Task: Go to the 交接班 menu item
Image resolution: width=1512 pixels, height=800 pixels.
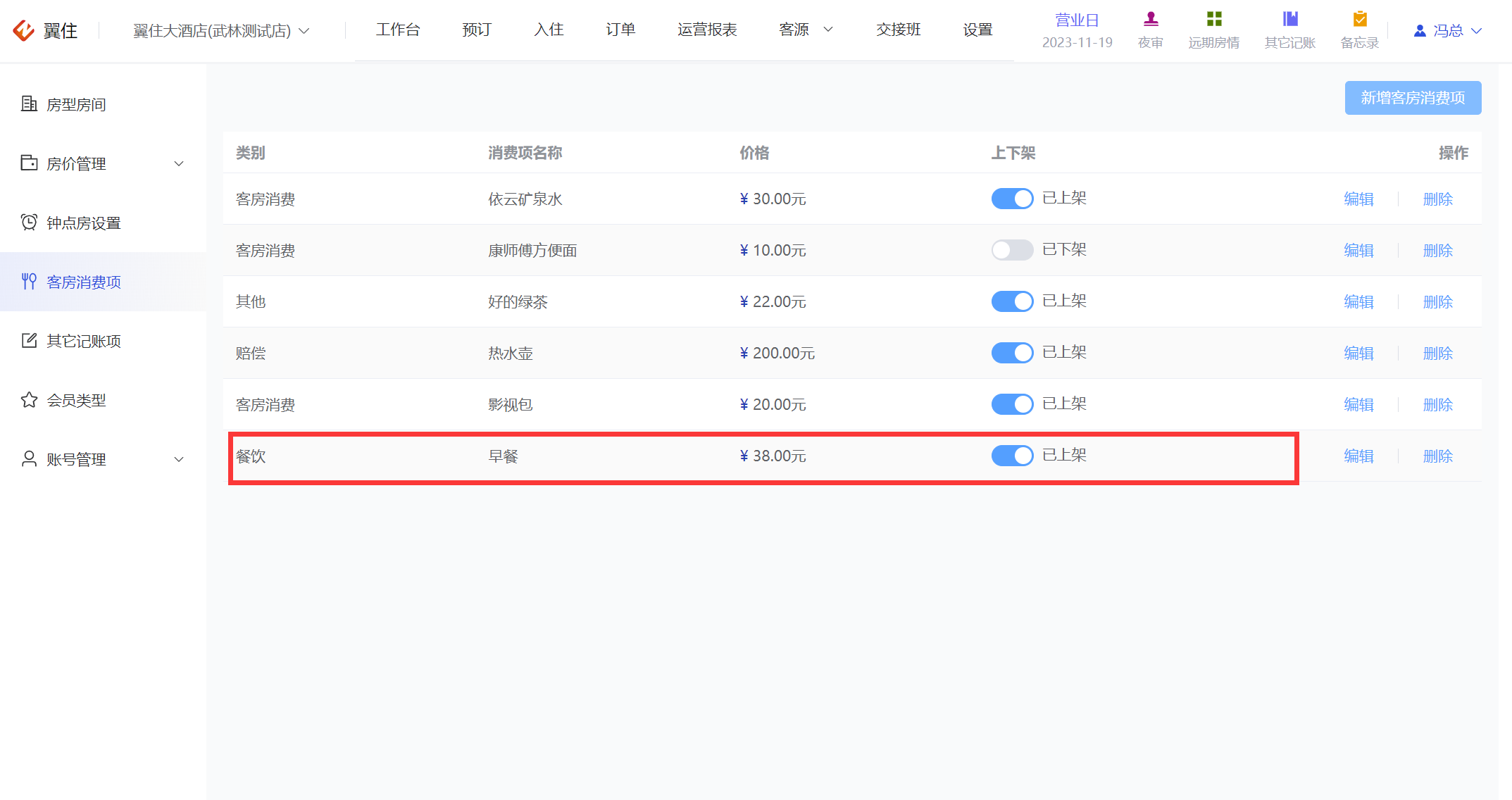Action: [x=898, y=30]
